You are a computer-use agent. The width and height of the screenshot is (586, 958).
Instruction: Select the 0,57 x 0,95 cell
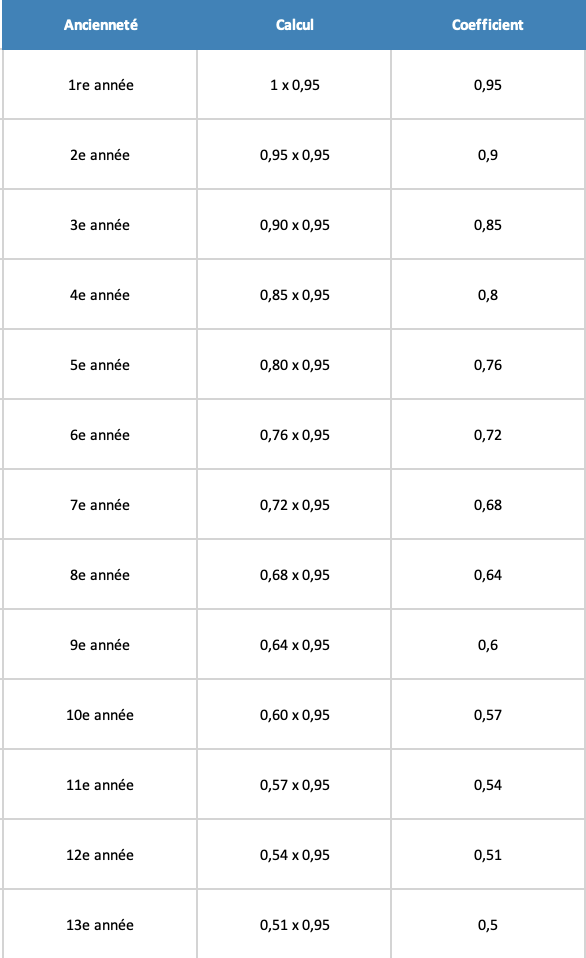point(295,785)
